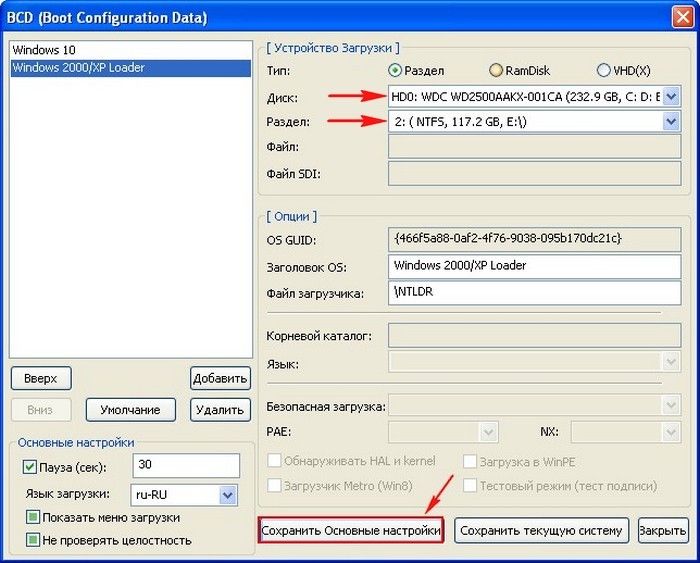This screenshot has height=563, width=700.
Task: Close the BCD window with the X
Action: pos(683,17)
